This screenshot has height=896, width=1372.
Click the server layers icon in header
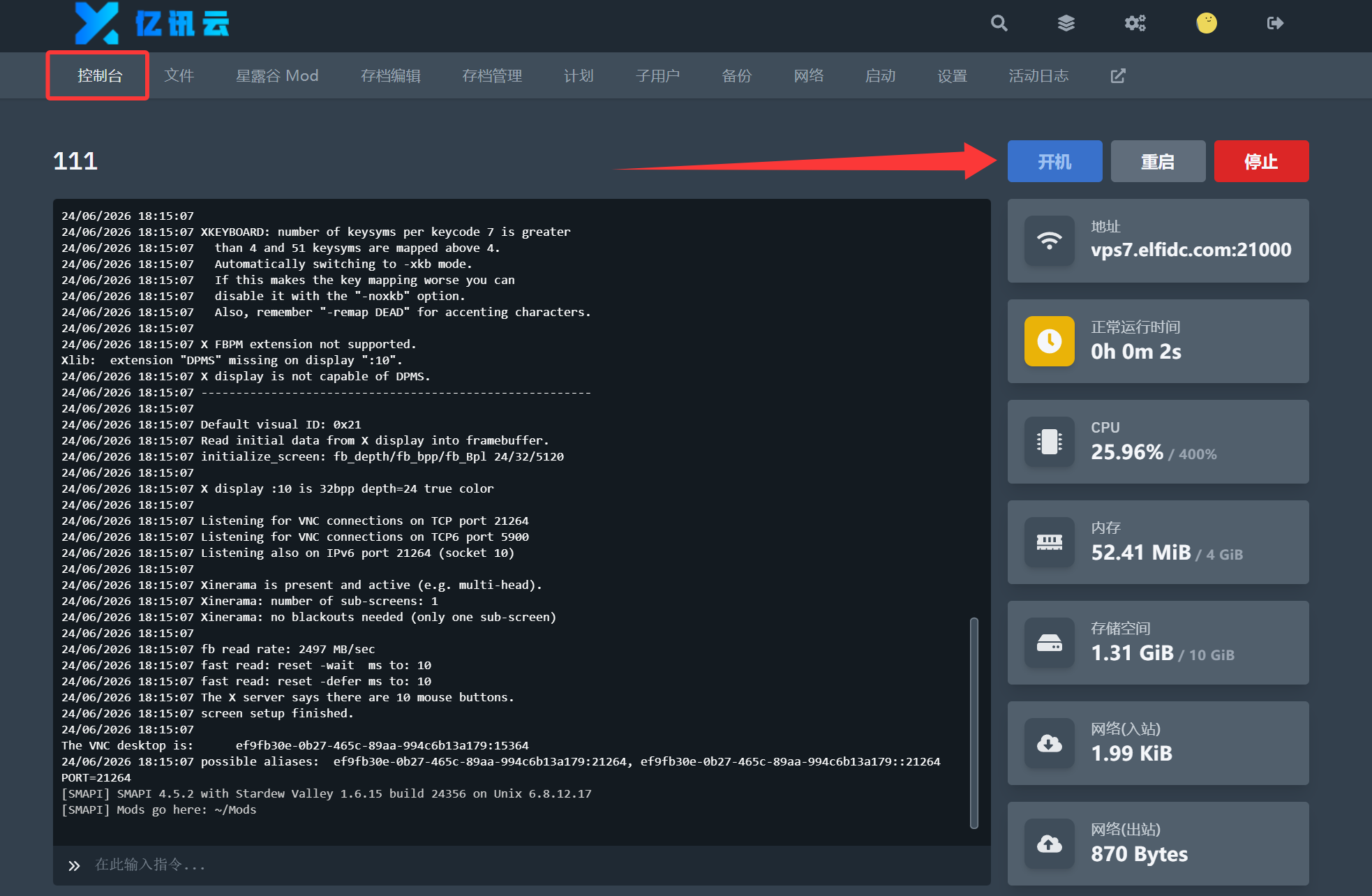pyautogui.click(x=1066, y=23)
